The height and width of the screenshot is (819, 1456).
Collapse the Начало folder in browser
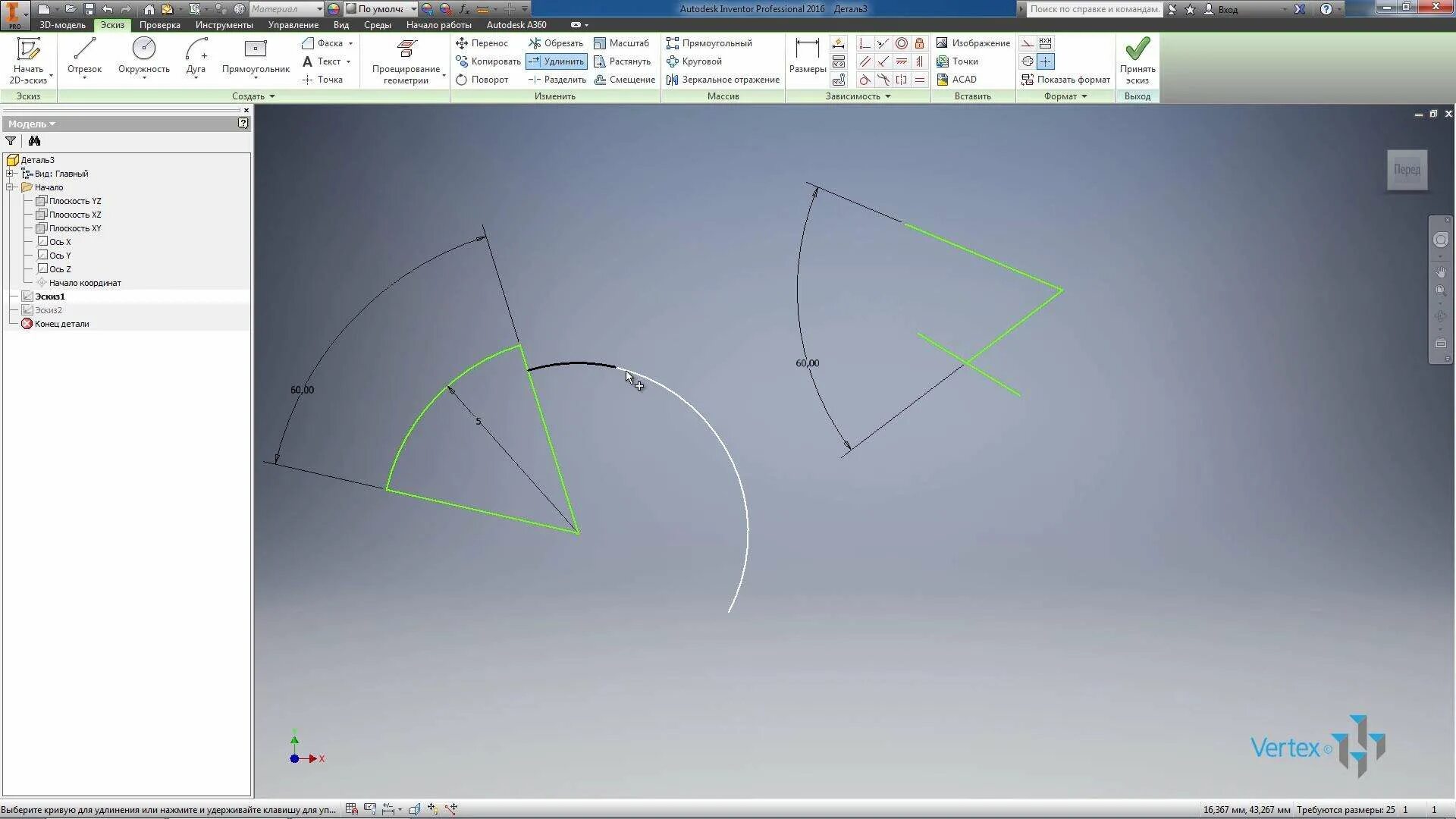[x=11, y=187]
